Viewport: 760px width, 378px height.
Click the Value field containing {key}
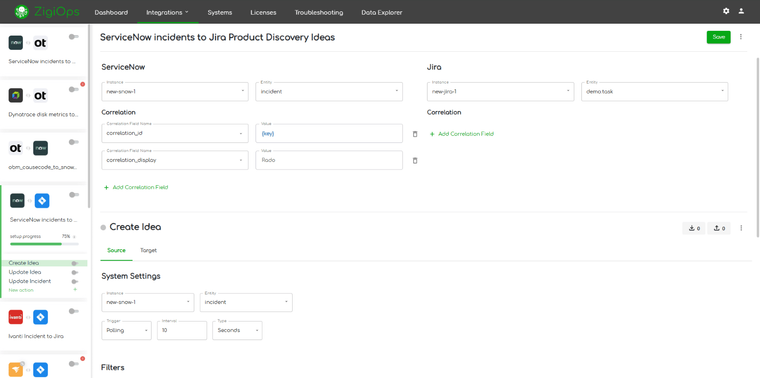[x=329, y=133]
